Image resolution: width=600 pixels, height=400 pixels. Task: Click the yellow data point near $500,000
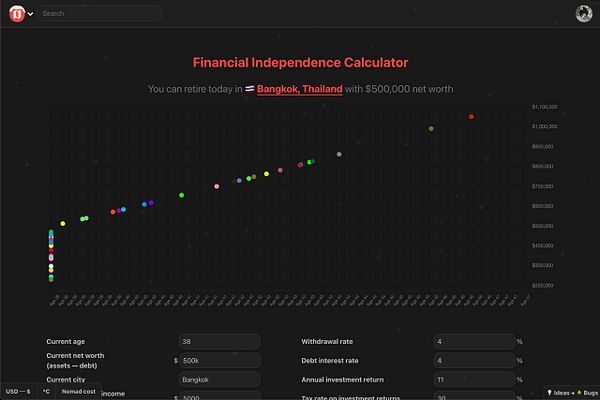(x=63, y=224)
